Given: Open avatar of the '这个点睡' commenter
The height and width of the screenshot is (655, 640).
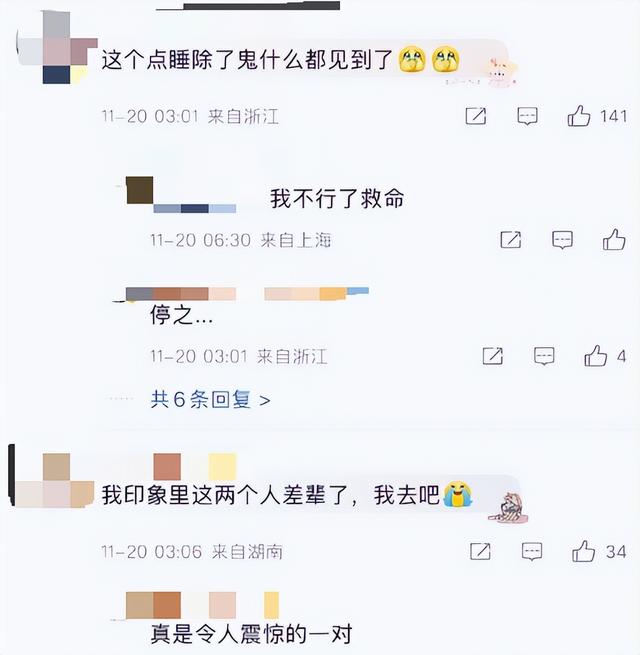Looking at the screenshot, I should click(56, 47).
